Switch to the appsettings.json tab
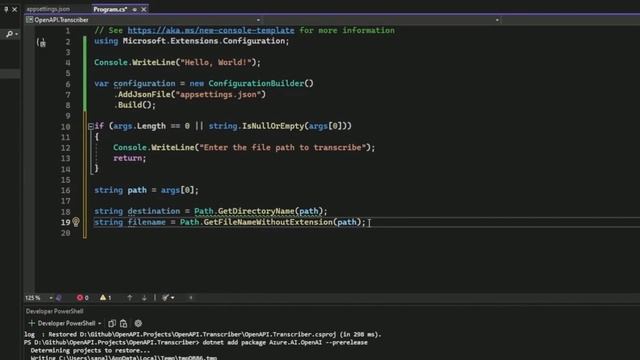Image resolution: width=640 pixels, height=360 pixels. tap(48, 9)
